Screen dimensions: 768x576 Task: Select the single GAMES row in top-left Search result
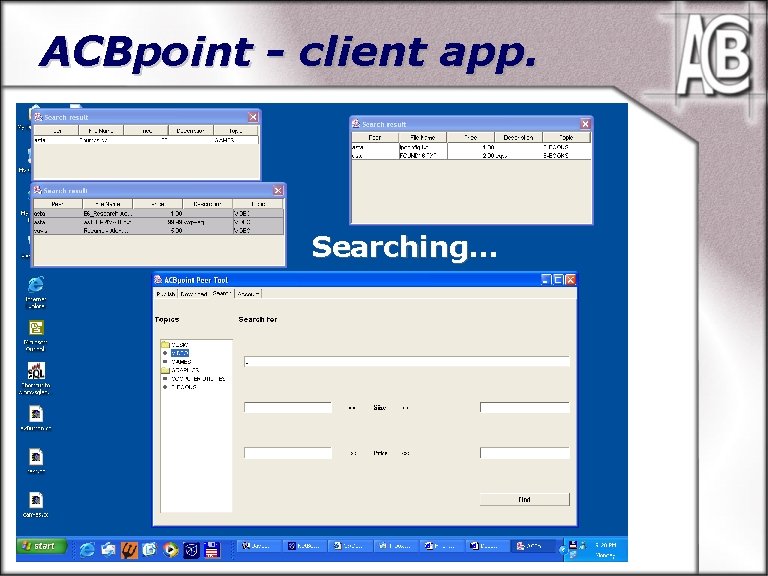146,140
